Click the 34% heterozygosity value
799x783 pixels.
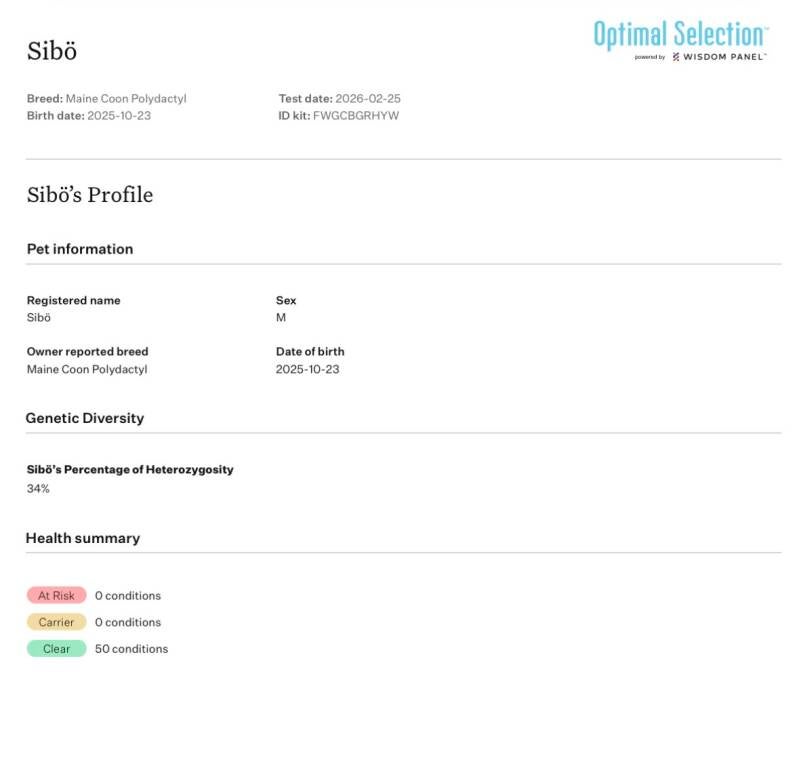coord(38,488)
